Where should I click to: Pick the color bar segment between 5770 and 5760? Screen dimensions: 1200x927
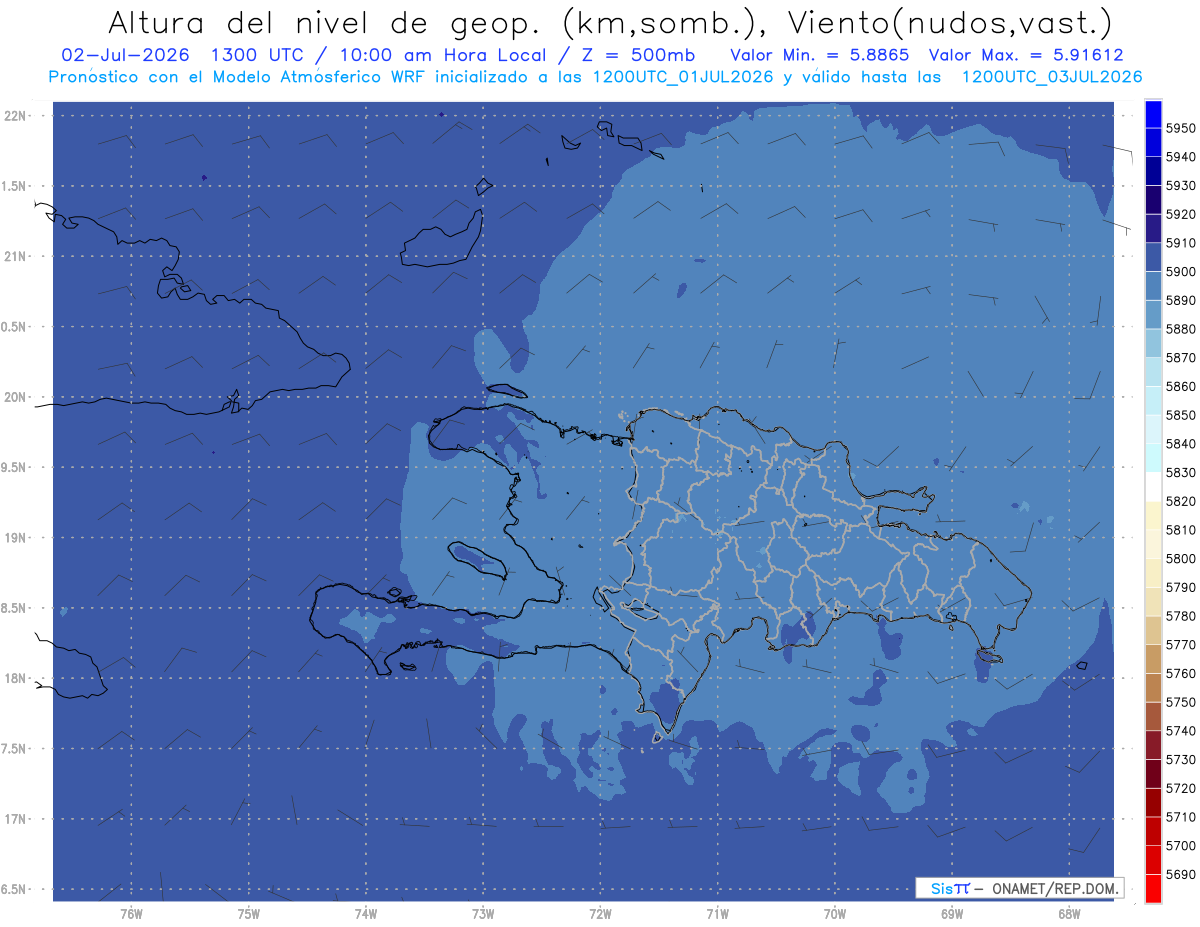(x=1152, y=659)
